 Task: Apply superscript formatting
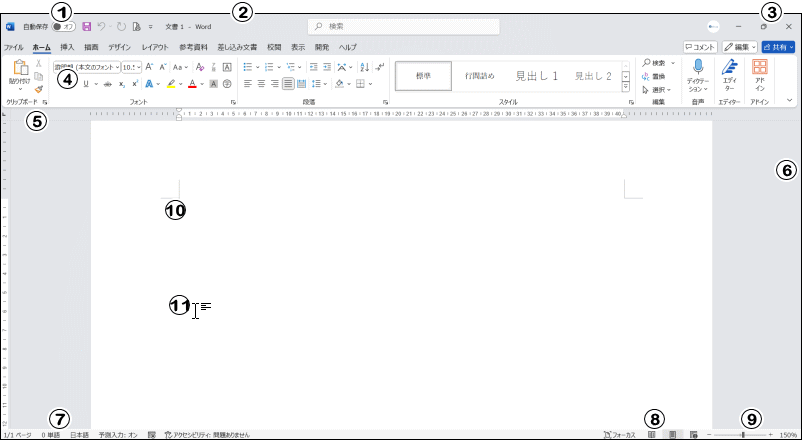point(135,84)
